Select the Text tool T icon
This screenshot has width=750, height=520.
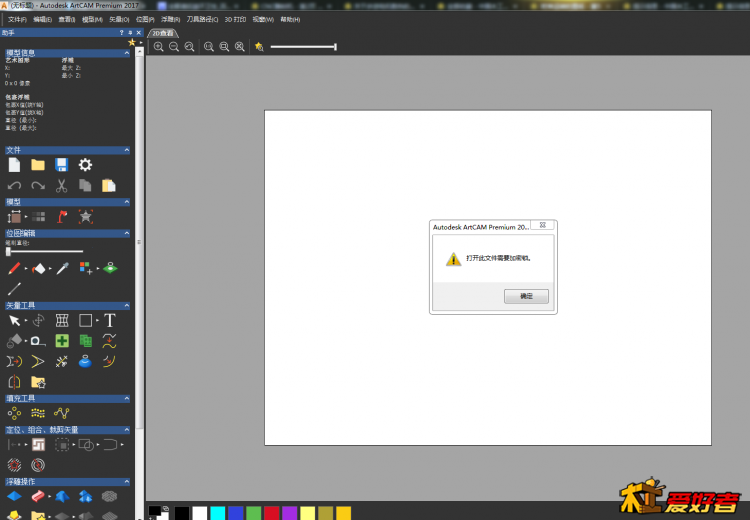(x=110, y=320)
